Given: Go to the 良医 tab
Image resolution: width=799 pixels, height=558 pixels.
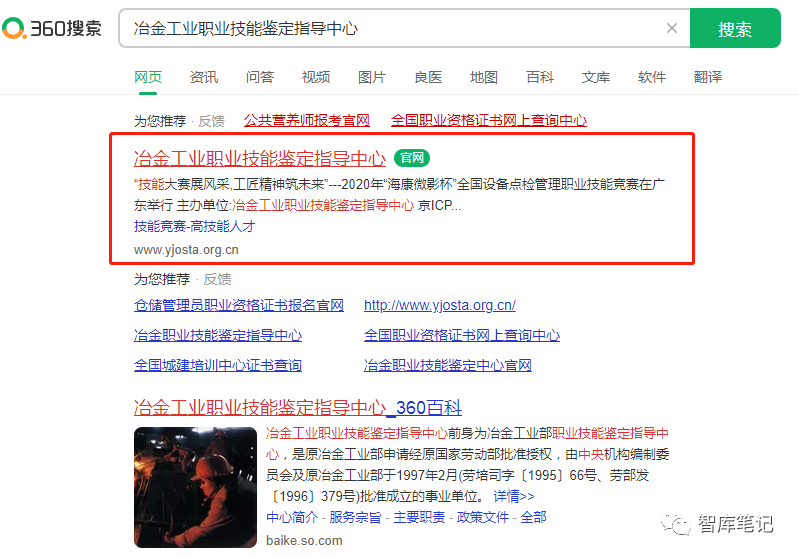Looking at the screenshot, I should 428,77.
